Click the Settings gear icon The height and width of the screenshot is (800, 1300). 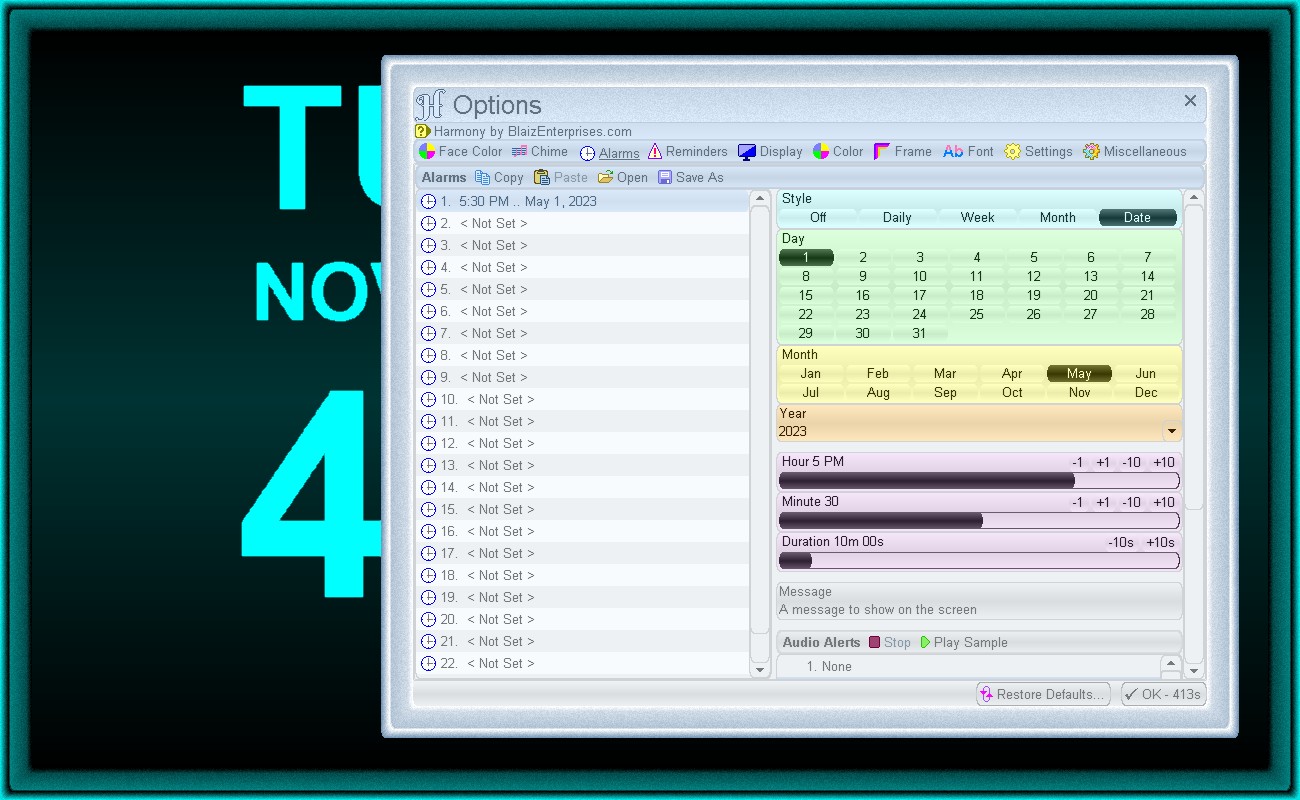tap(1013, 152)
